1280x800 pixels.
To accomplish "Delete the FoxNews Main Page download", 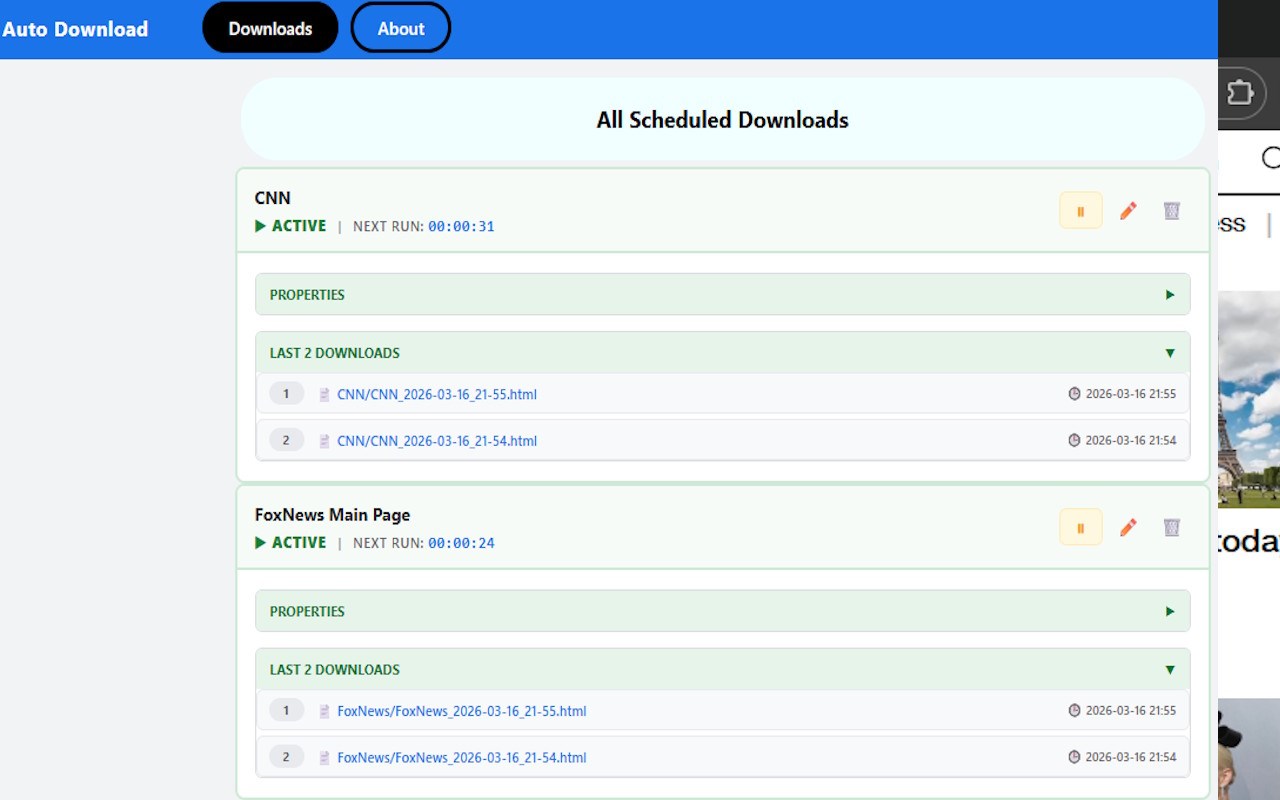I will click(1172, 527).
